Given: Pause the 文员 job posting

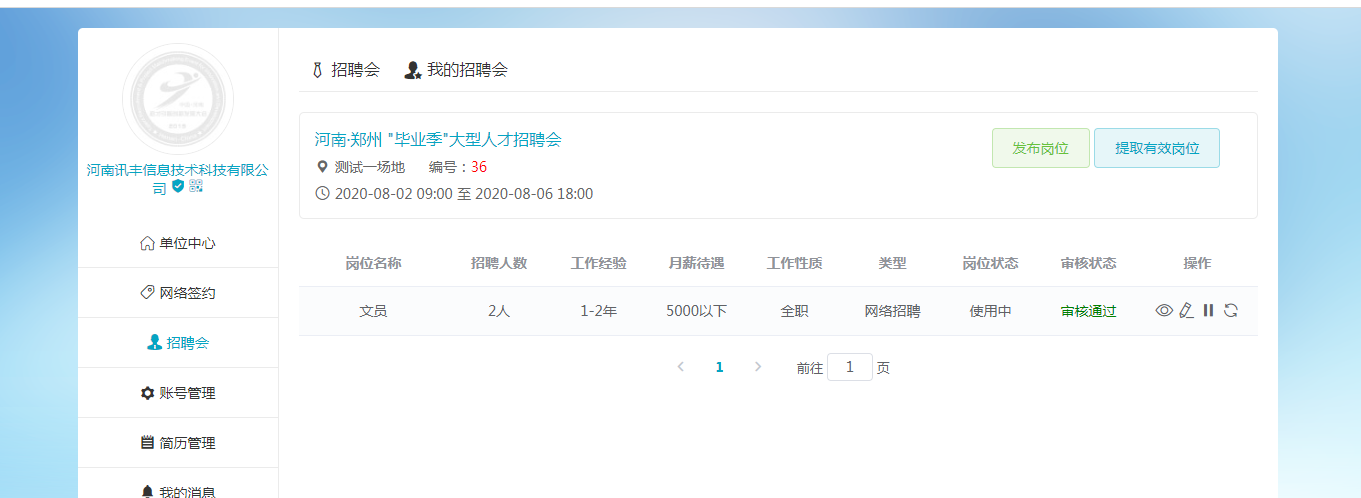Looking at the screenshot, I should click(1208, 311).
